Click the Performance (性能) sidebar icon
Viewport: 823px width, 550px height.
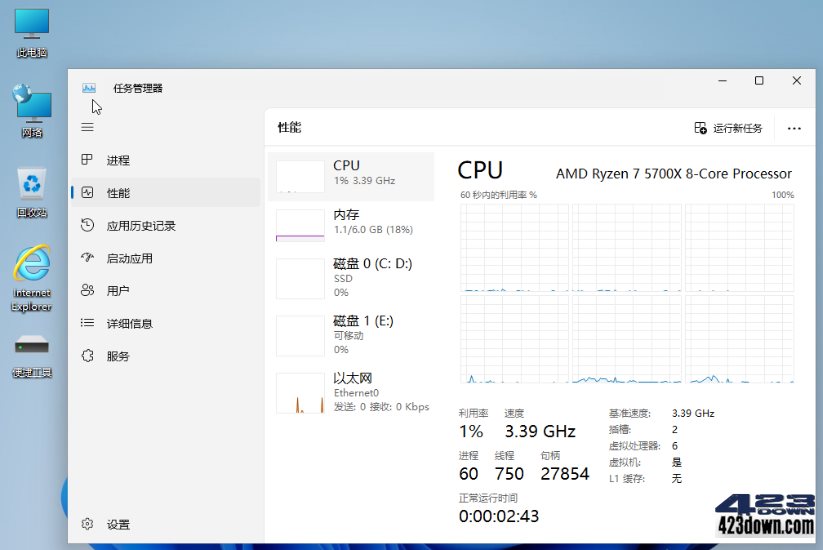pos(87,193)
